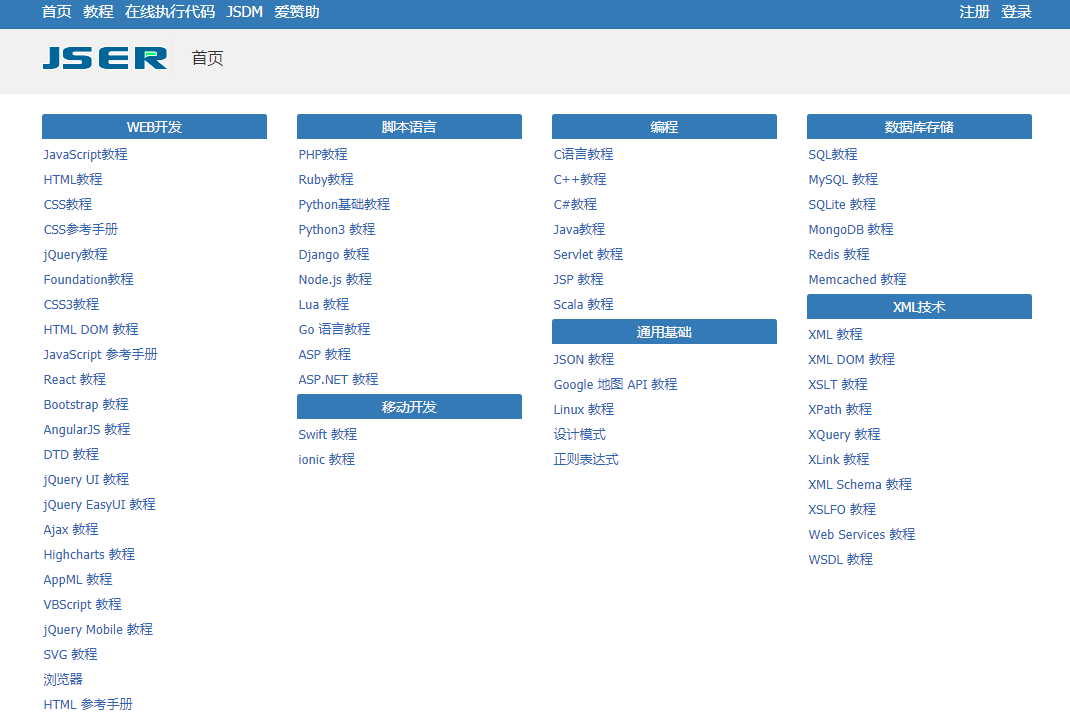Open the Ruby教程 link
The width and height of the screenshot is (1070, 719).
[326, 179]
